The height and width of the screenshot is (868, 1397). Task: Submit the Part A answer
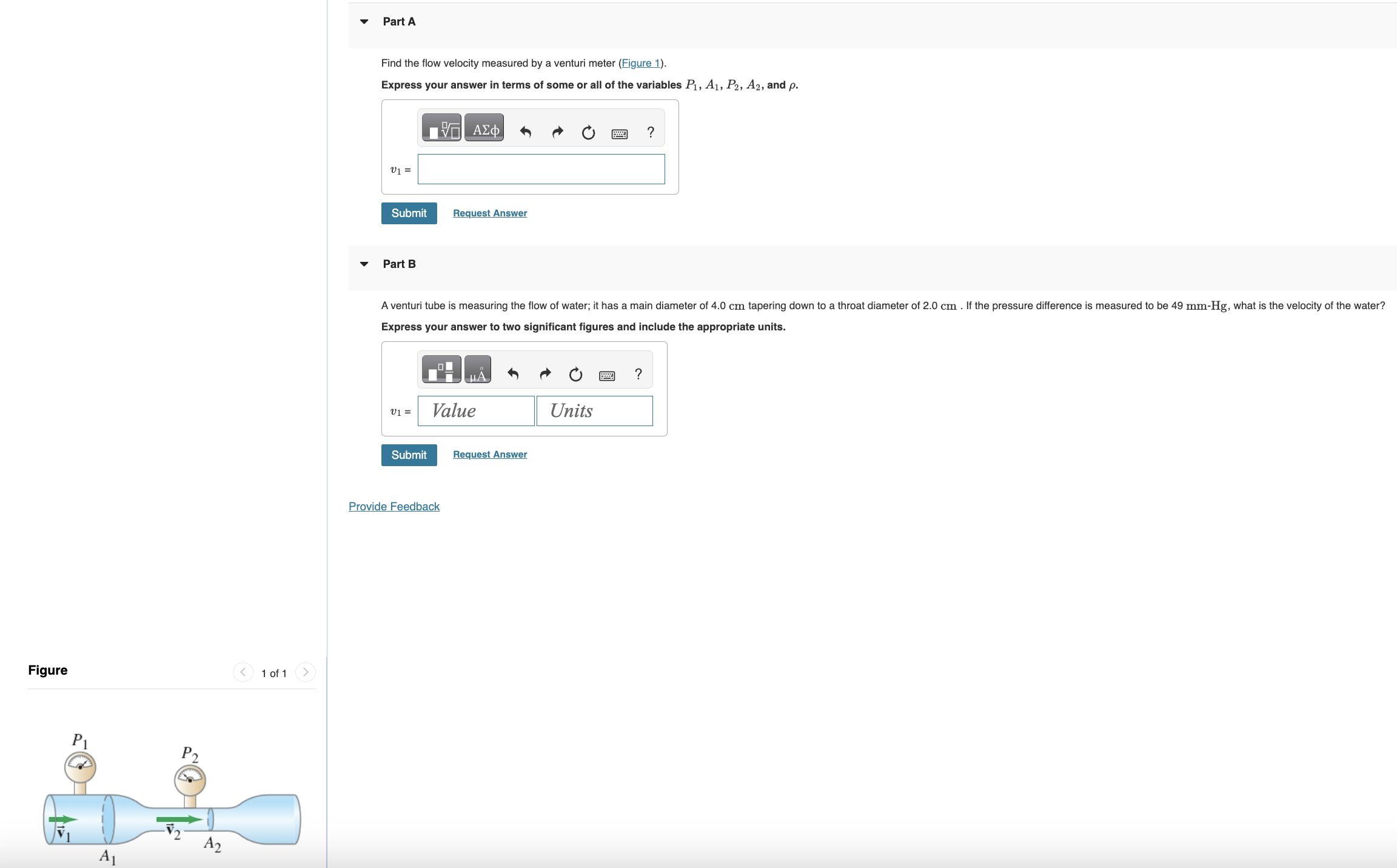pyautogui.click(x=409, y=213)
